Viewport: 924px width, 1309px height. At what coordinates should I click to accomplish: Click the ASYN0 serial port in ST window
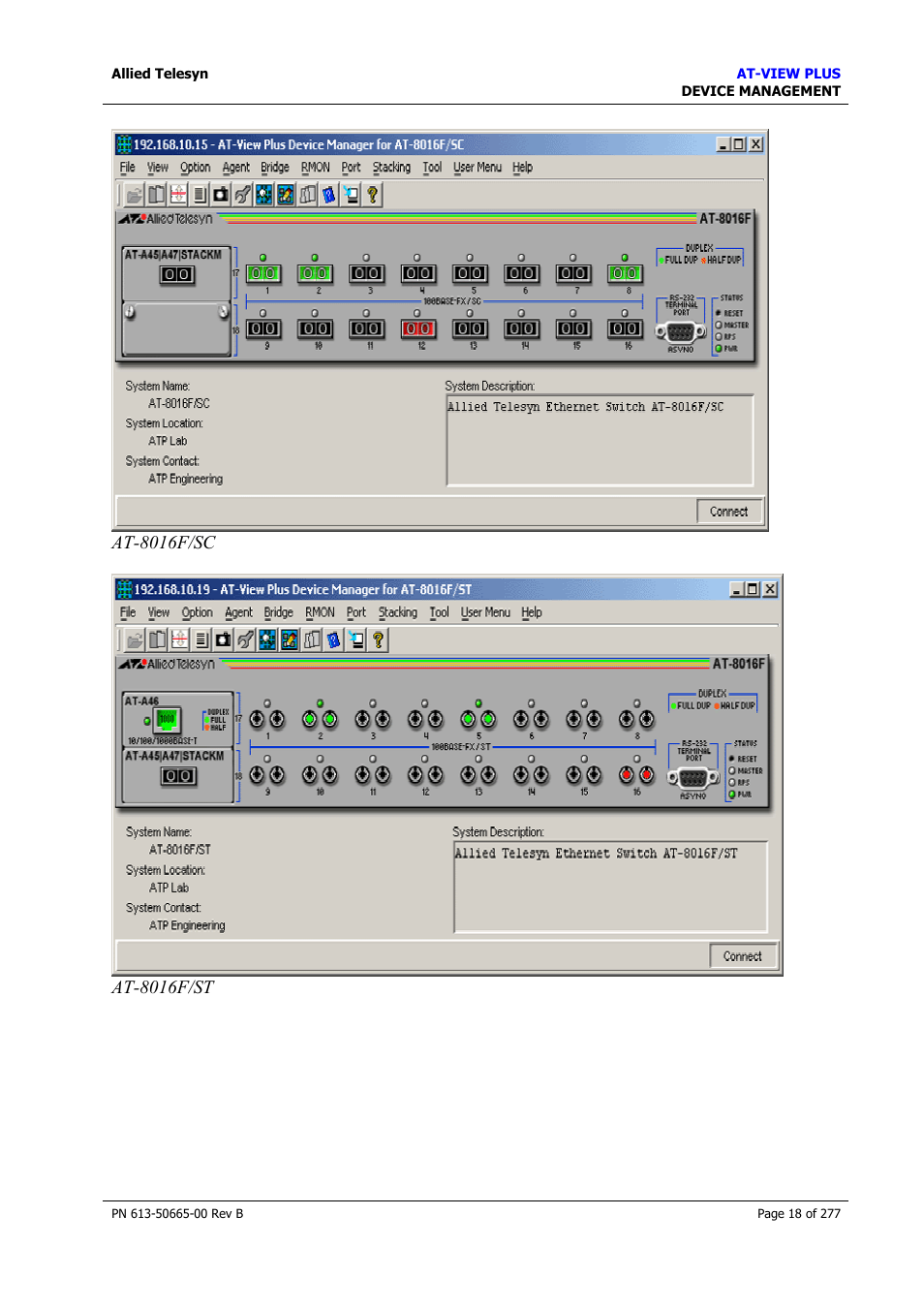(x=693, y=778)
